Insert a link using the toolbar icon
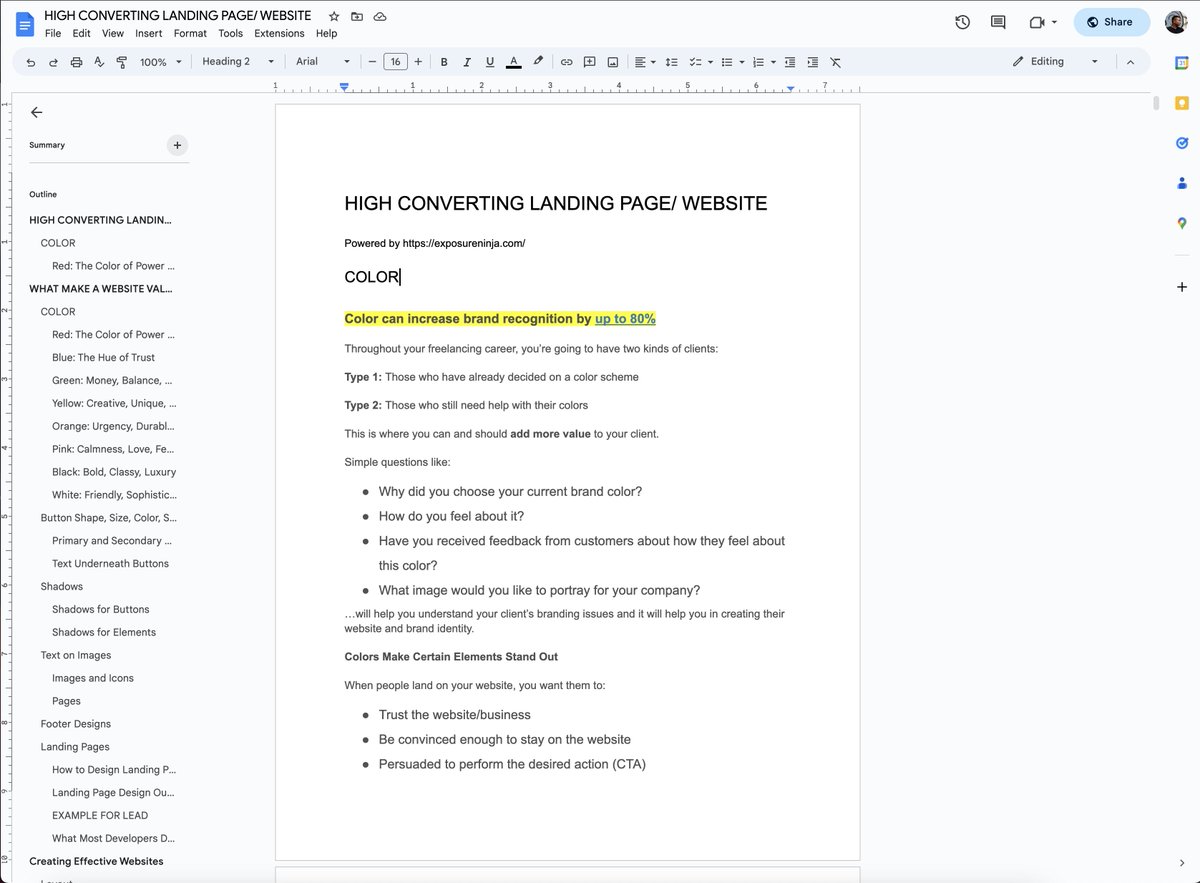This screenshot has width=1200, height=883. click(566, 61)
